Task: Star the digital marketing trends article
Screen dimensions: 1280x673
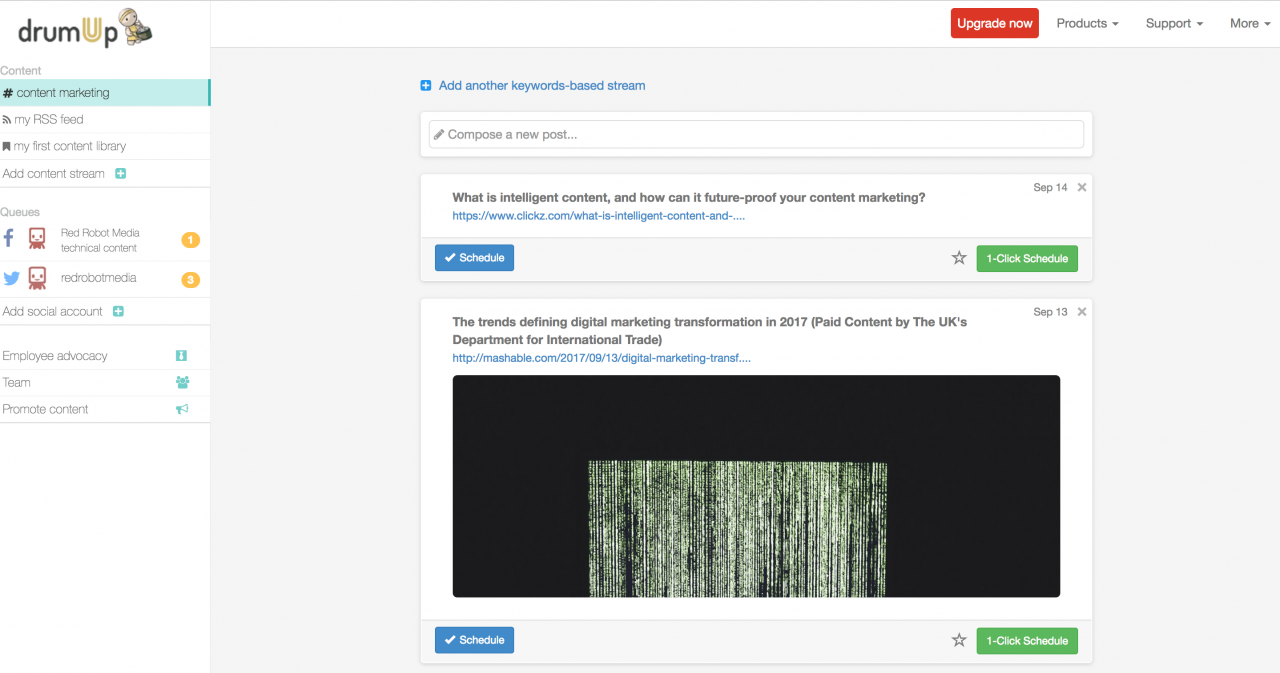Action: point(959,640)
